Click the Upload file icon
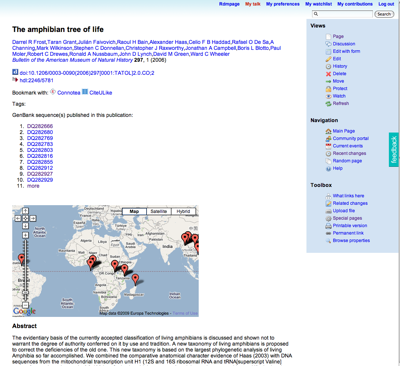Image resolution: width=400 pixels, height=366 pixels. (328, 211)
